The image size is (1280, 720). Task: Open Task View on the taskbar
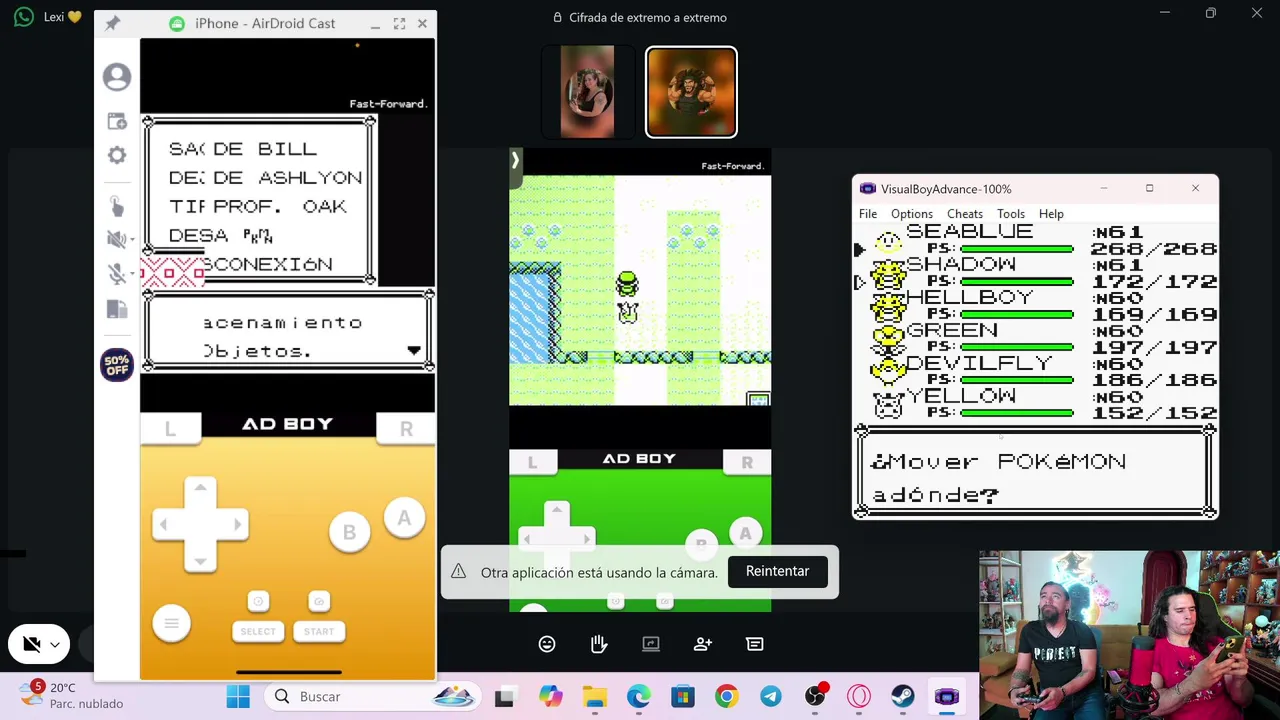coord(505,697)
